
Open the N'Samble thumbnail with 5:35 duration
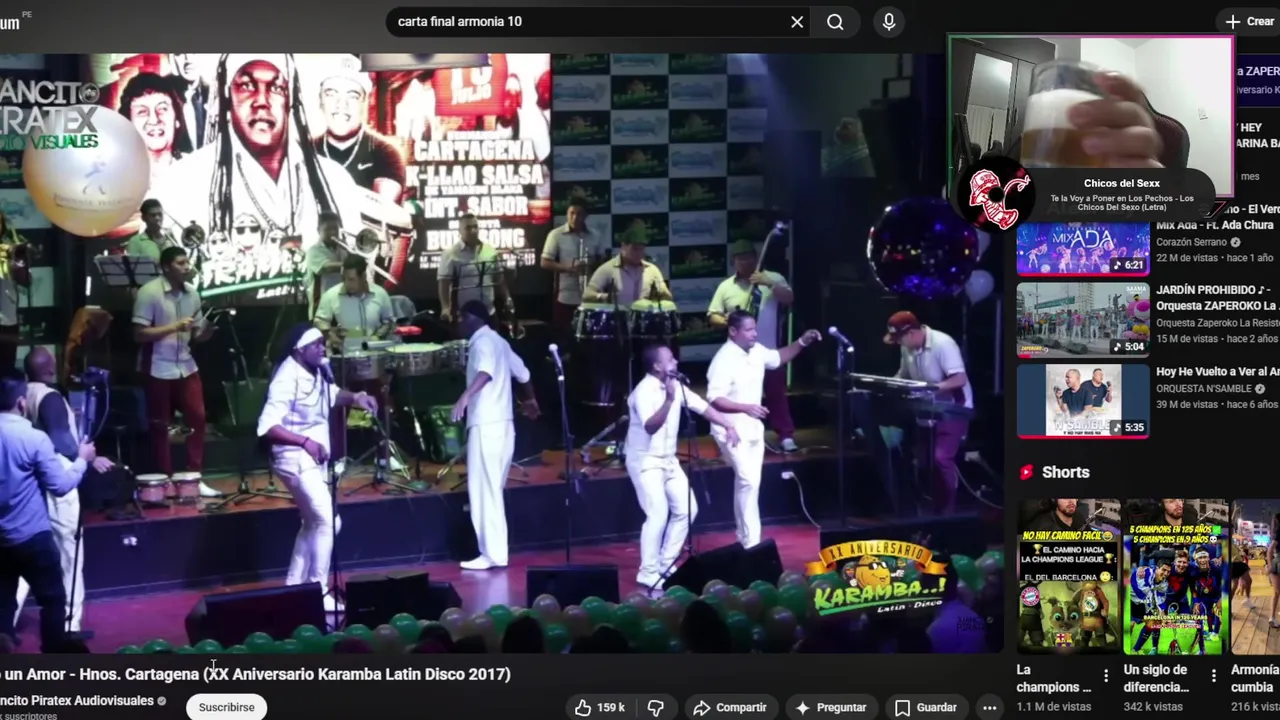[1083, 401]
